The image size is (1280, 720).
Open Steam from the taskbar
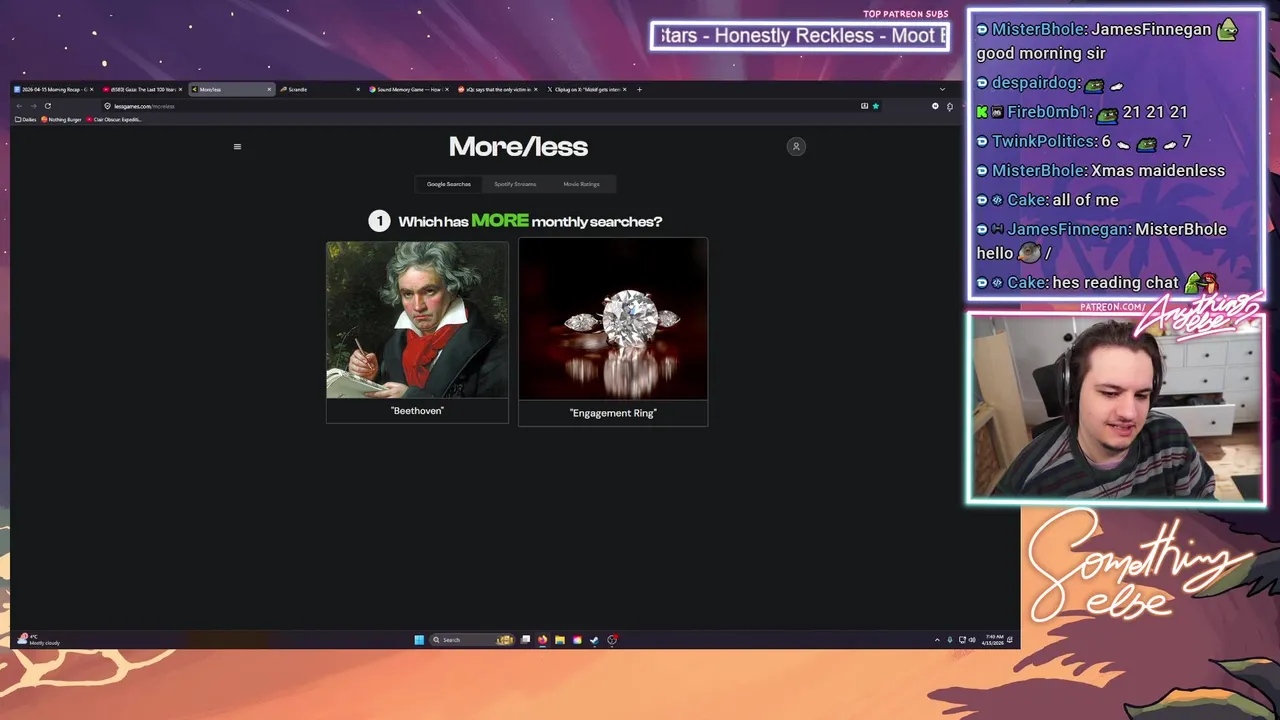click(x=594, y=640)
